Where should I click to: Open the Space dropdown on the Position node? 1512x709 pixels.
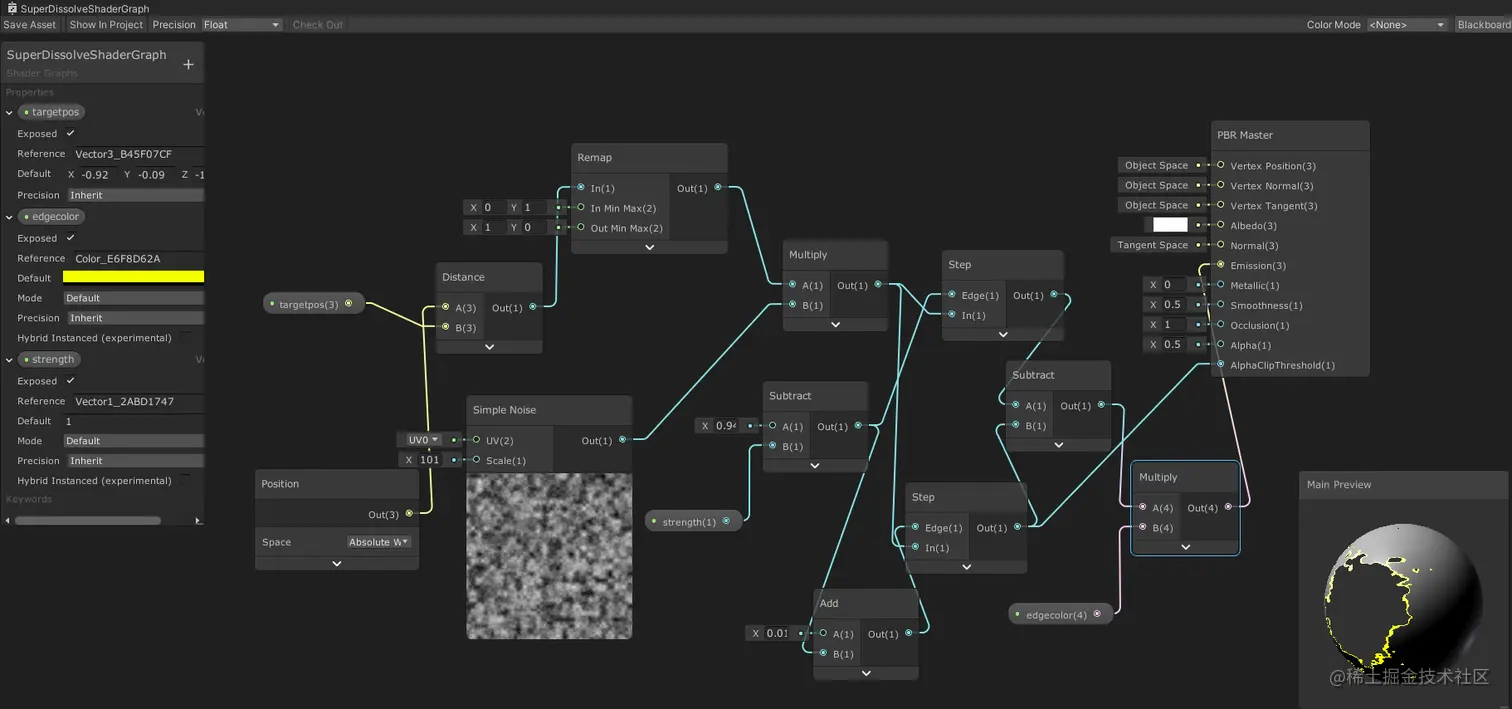pos(380,541)
